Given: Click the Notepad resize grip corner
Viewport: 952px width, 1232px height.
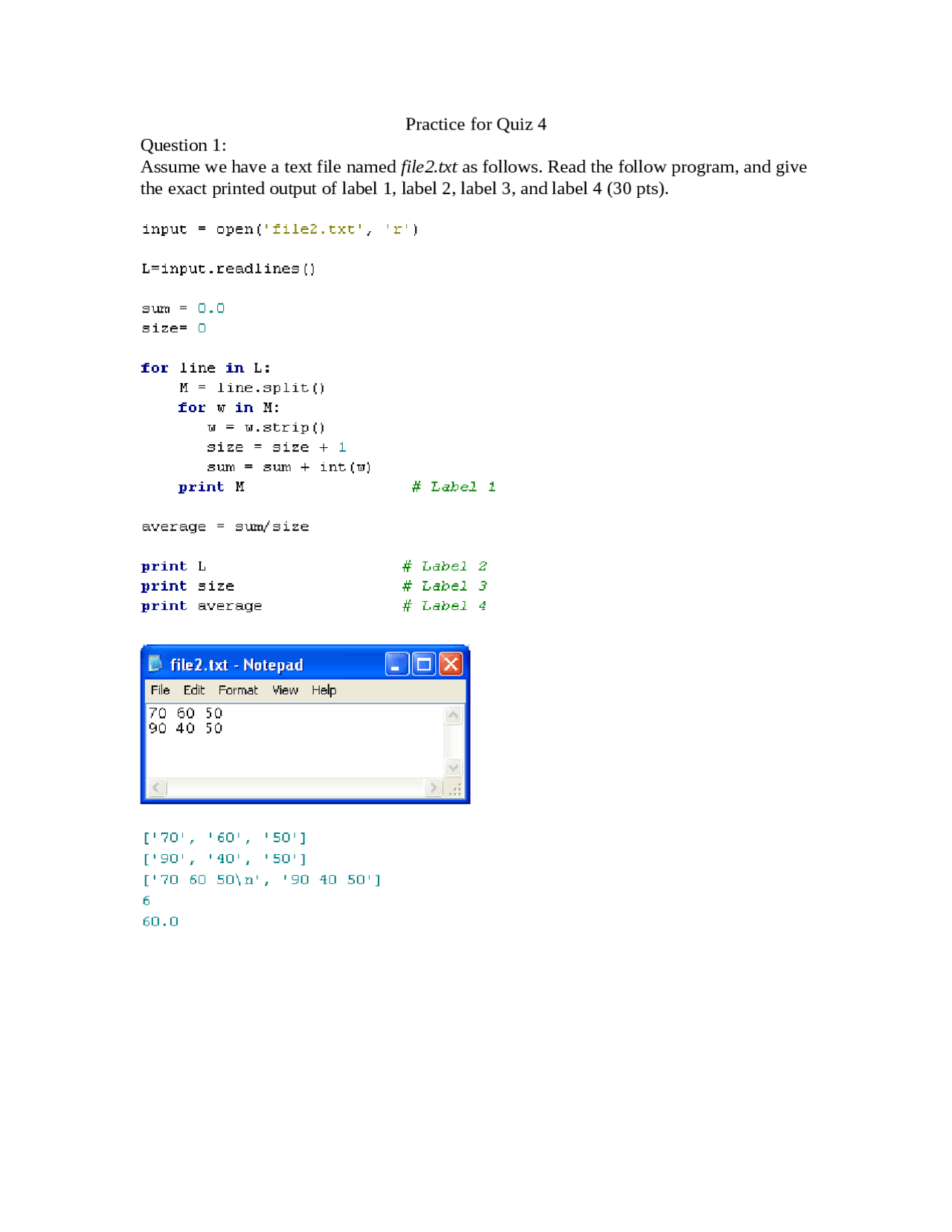Looking at the screenshot, I should (454, 789).
